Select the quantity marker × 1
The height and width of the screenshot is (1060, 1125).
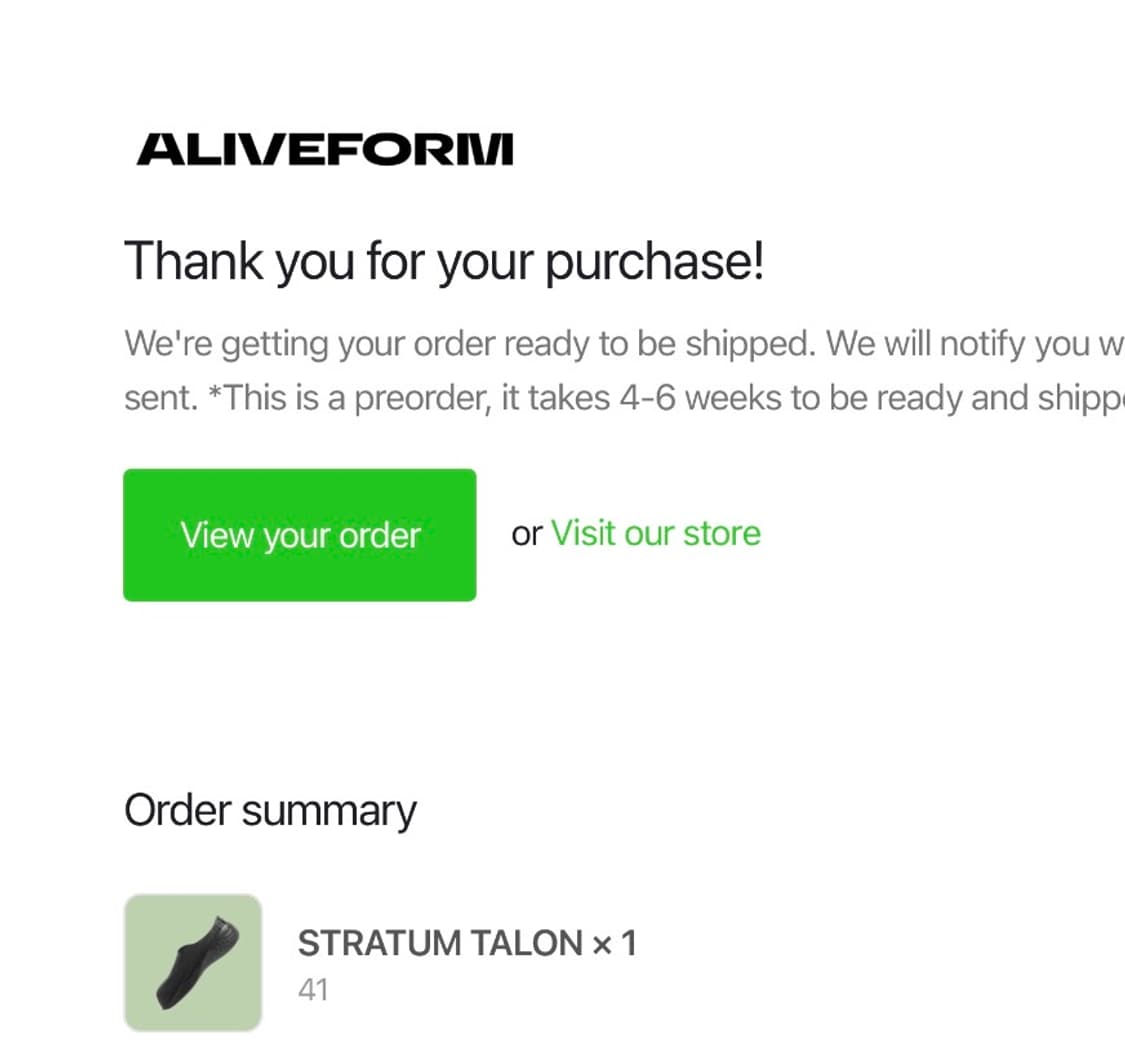[615, 942]
